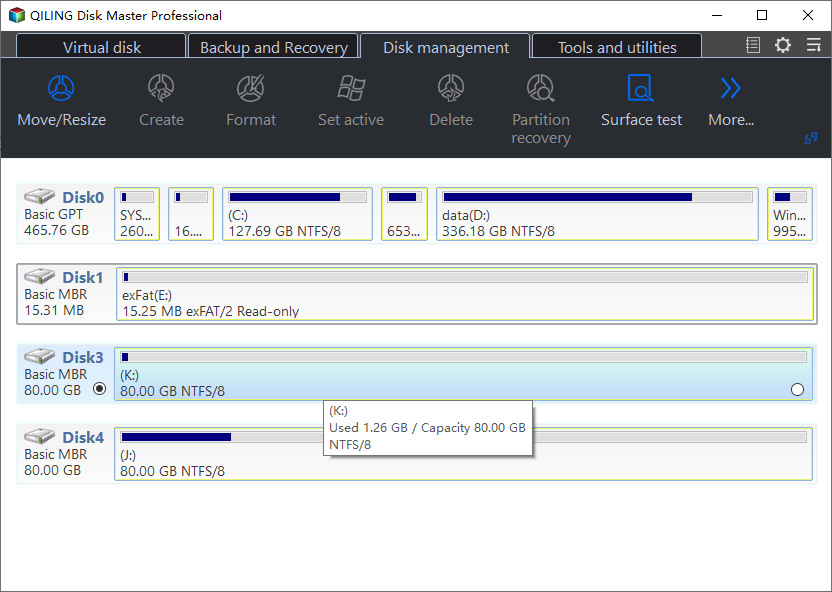This screenshot has height=592, width=832.
Task: Click the QILING app logo icon
Action: pos(17,15)
